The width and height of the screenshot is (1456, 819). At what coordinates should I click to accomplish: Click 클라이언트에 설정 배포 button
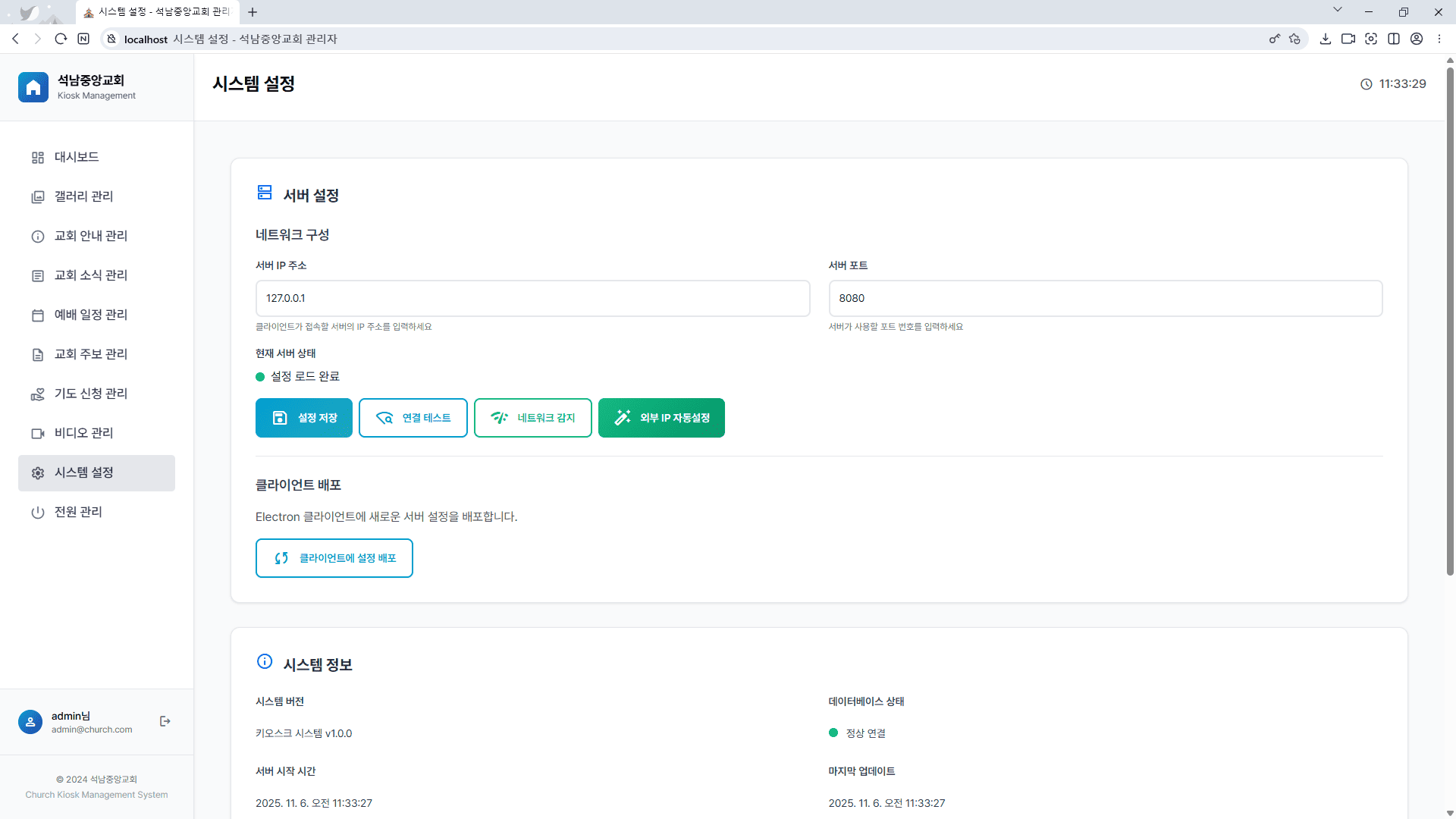[334, 558]
